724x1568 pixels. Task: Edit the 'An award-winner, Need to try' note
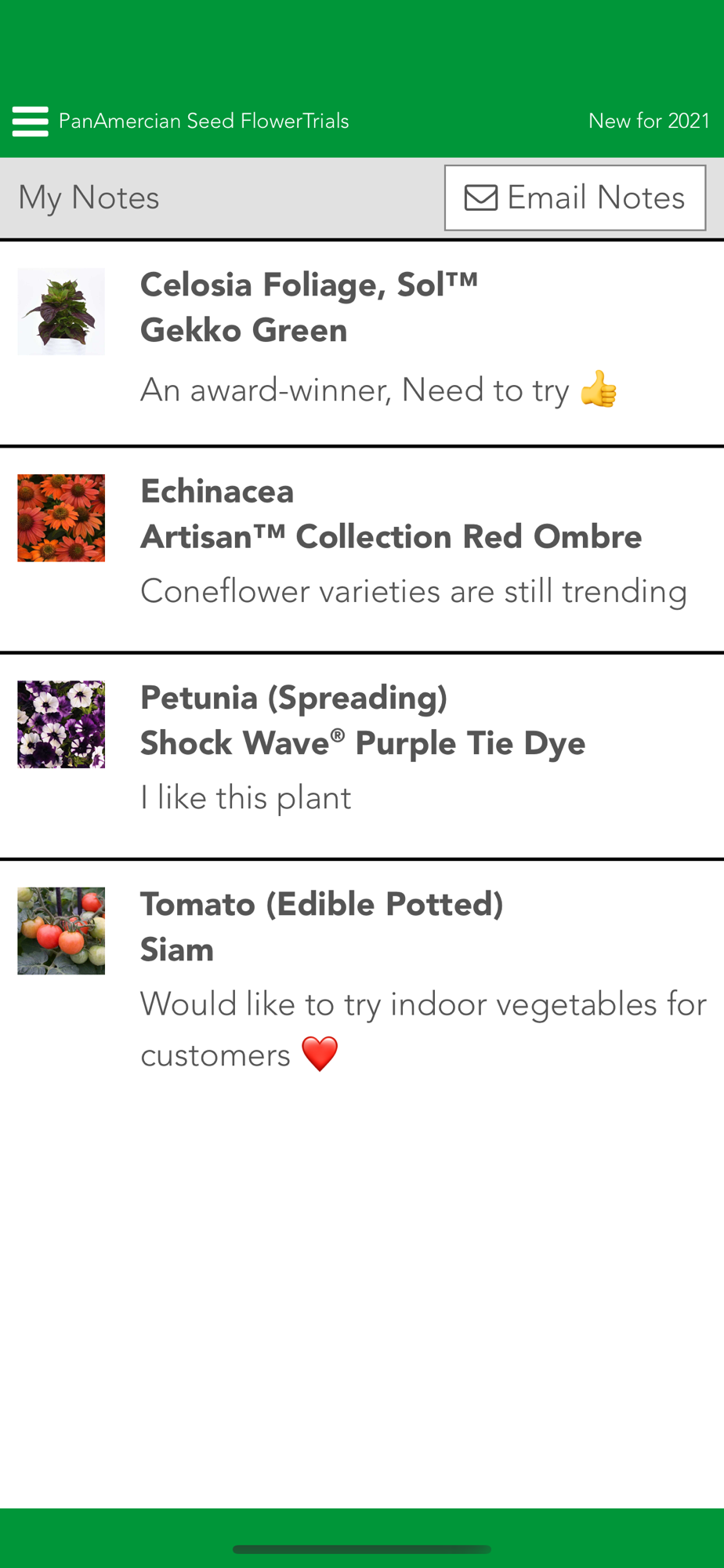coord(355,390)
